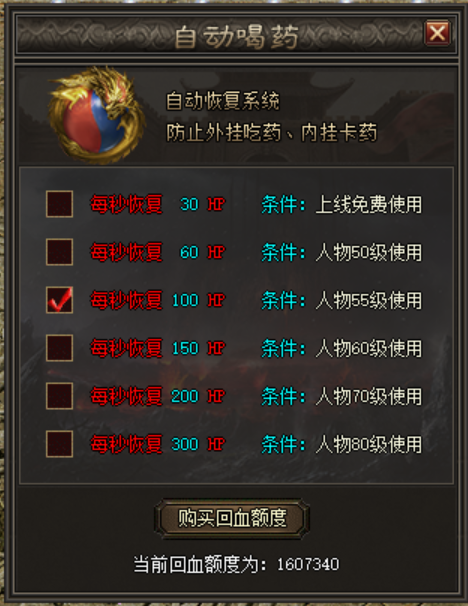Image resolution: width=468 pixels, height=606 pixels.
Task: Click the golden dragon orb icon
Action: [x=97, y=115]
